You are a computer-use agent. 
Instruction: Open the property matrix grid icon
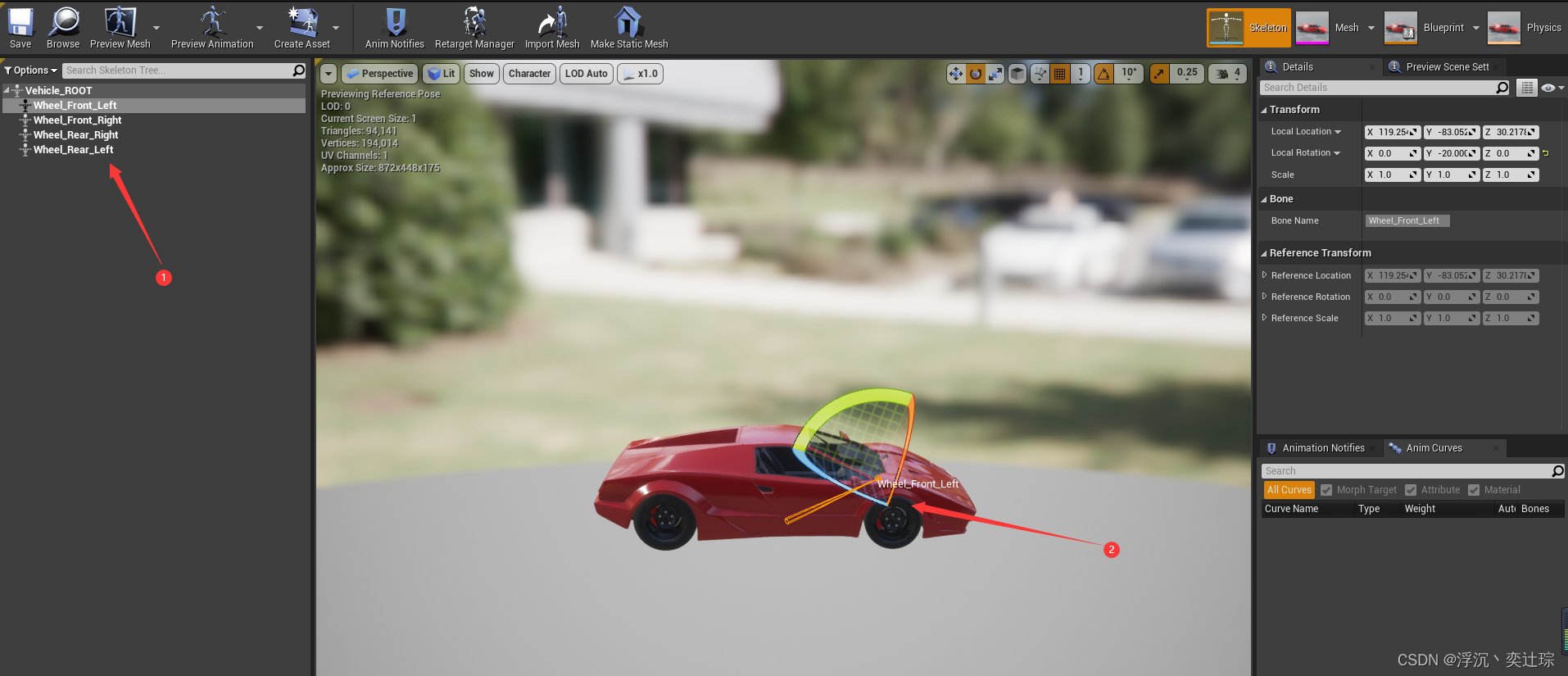click(x=1527, y=88)
